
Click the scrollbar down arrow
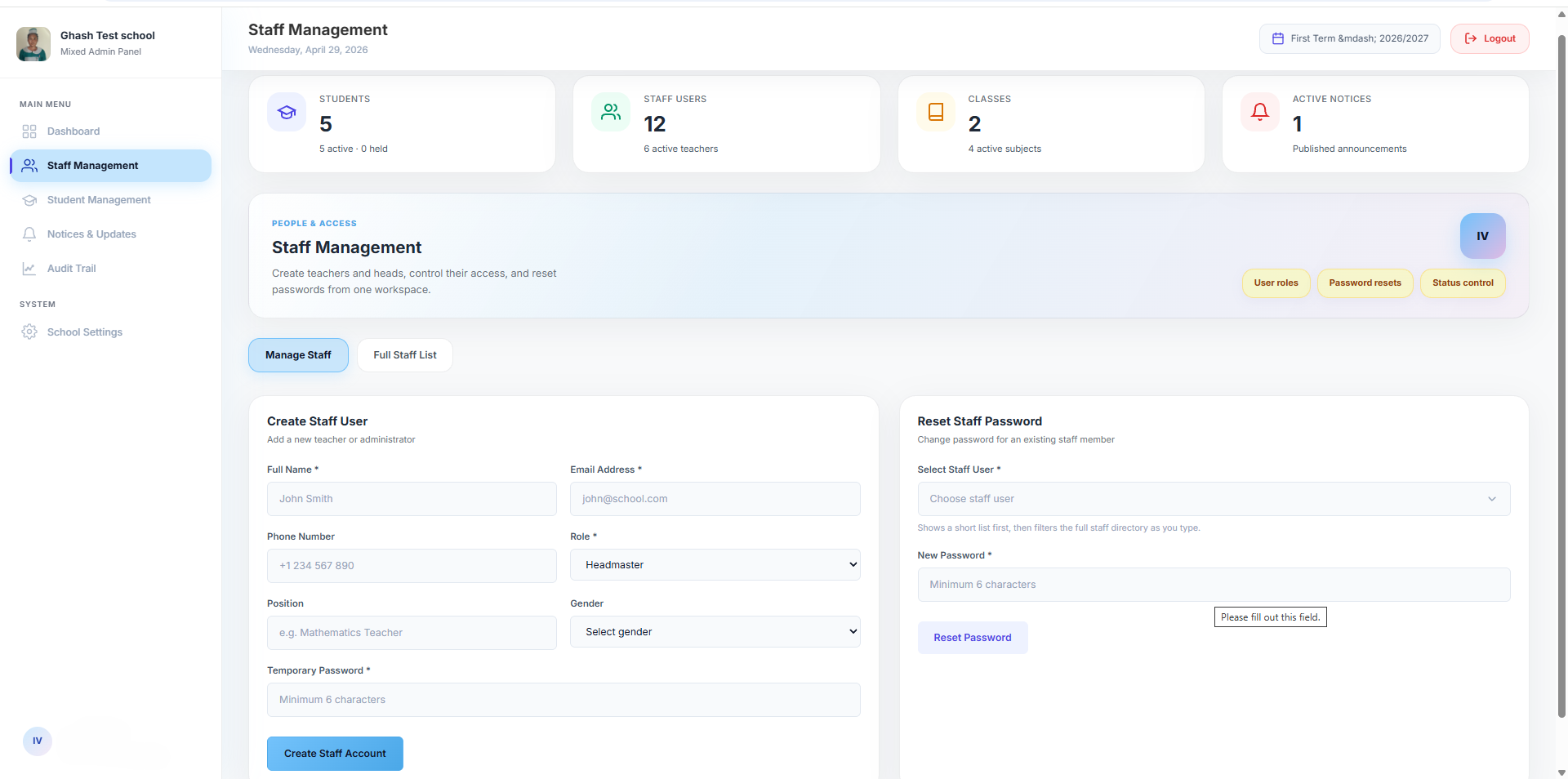click(x=1561, y=772)
